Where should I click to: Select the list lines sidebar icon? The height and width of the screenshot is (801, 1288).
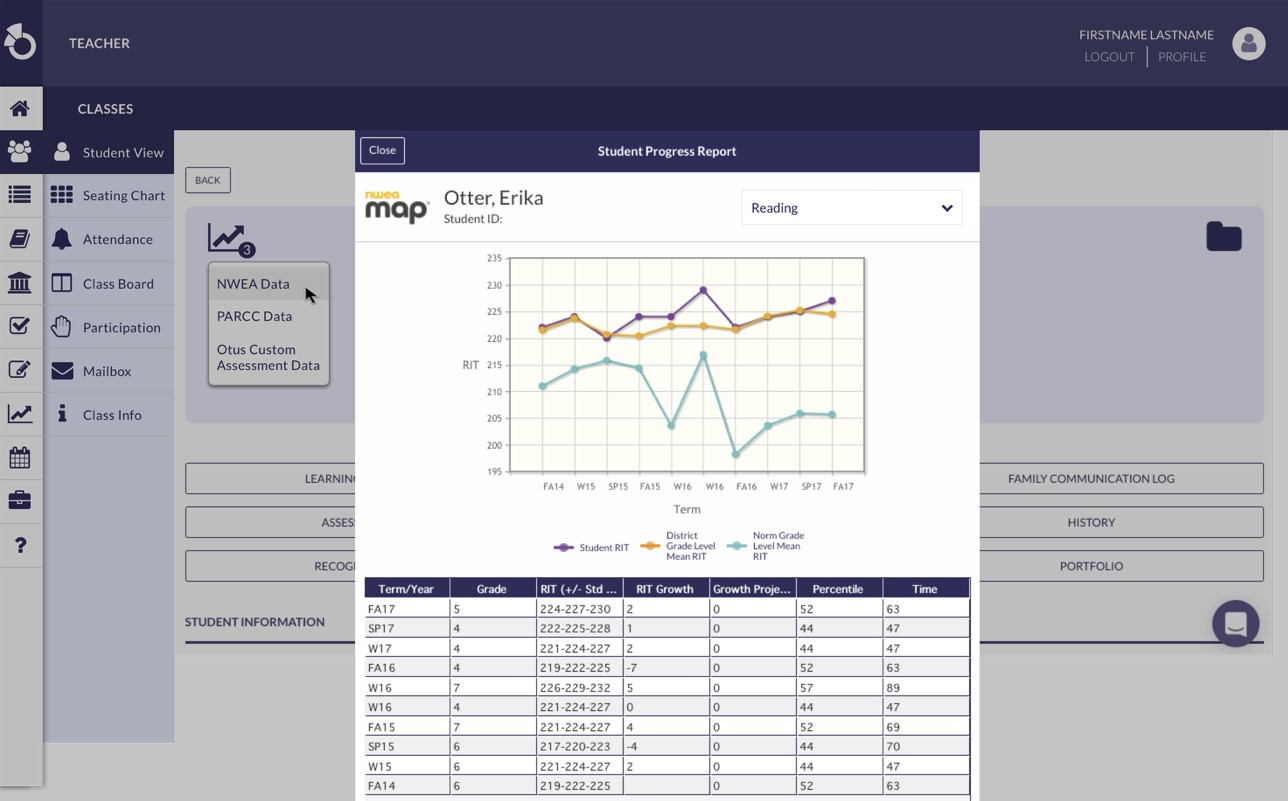(x=20, y=195)
